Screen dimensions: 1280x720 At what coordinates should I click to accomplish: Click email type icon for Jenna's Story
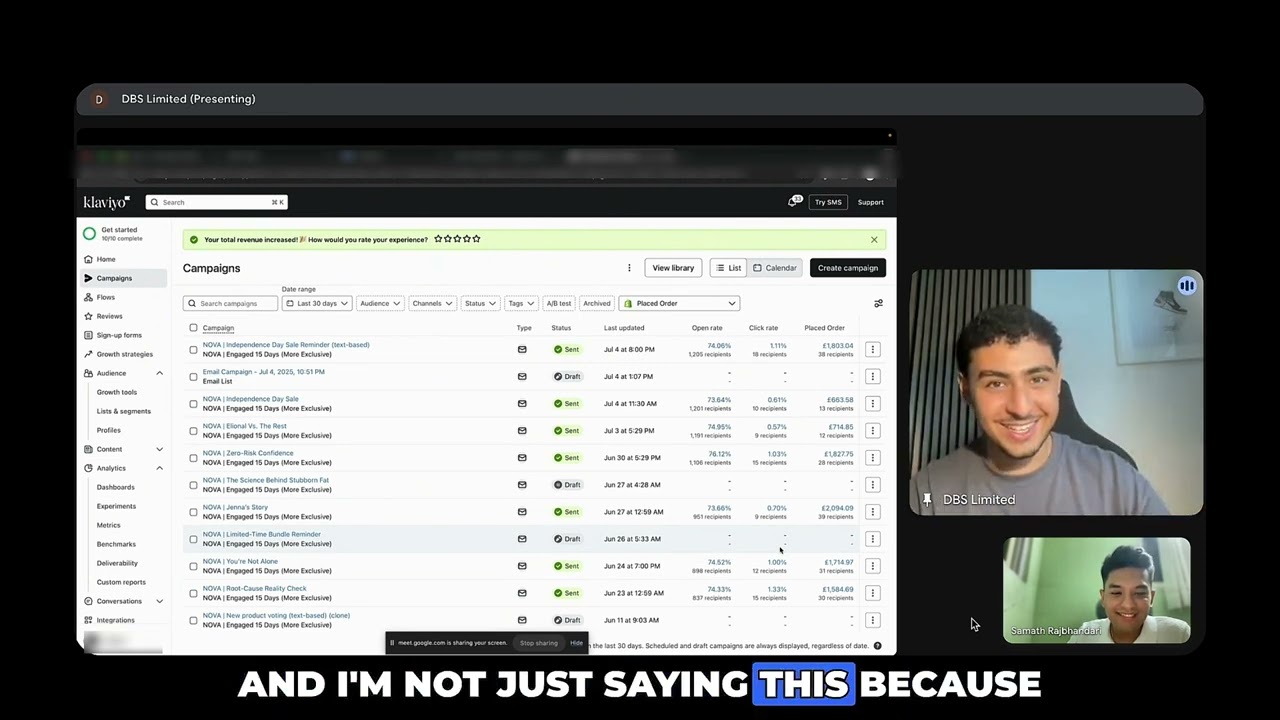(522, 511)
